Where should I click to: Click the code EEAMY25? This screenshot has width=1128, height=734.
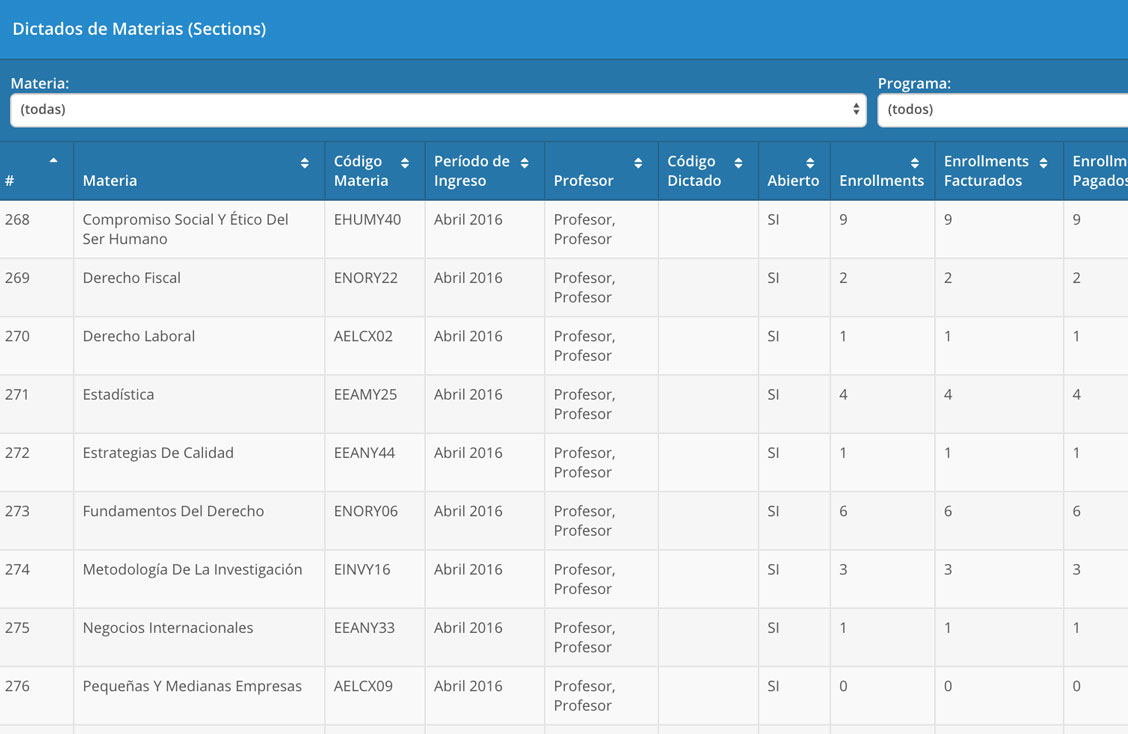(365, 394)
